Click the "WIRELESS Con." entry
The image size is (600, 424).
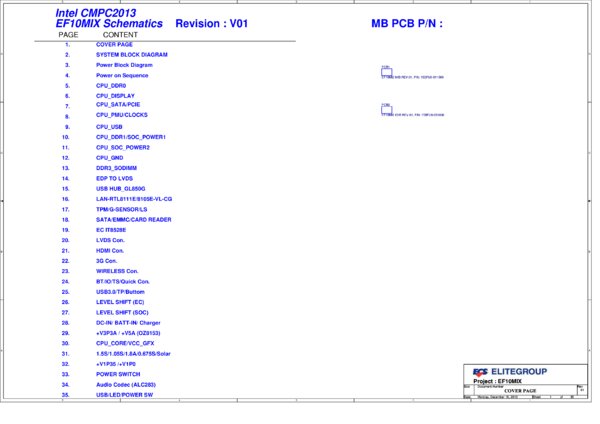tap(117, 271)
